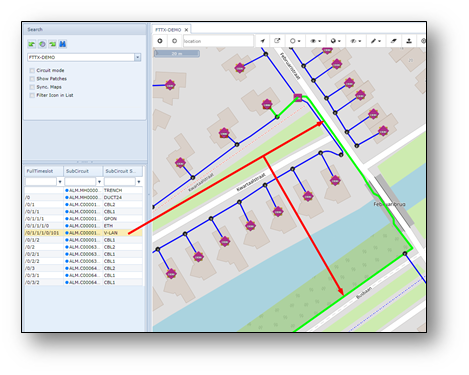
Task: Select the eraser tool in map toolbar
Action: point(394,41)
